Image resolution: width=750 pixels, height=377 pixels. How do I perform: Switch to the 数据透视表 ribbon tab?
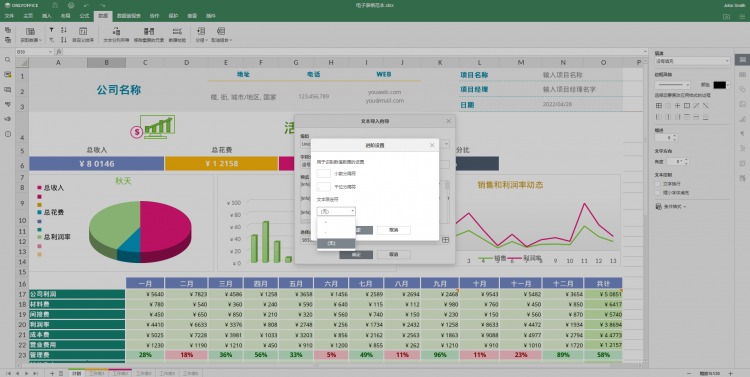point(129,16)
